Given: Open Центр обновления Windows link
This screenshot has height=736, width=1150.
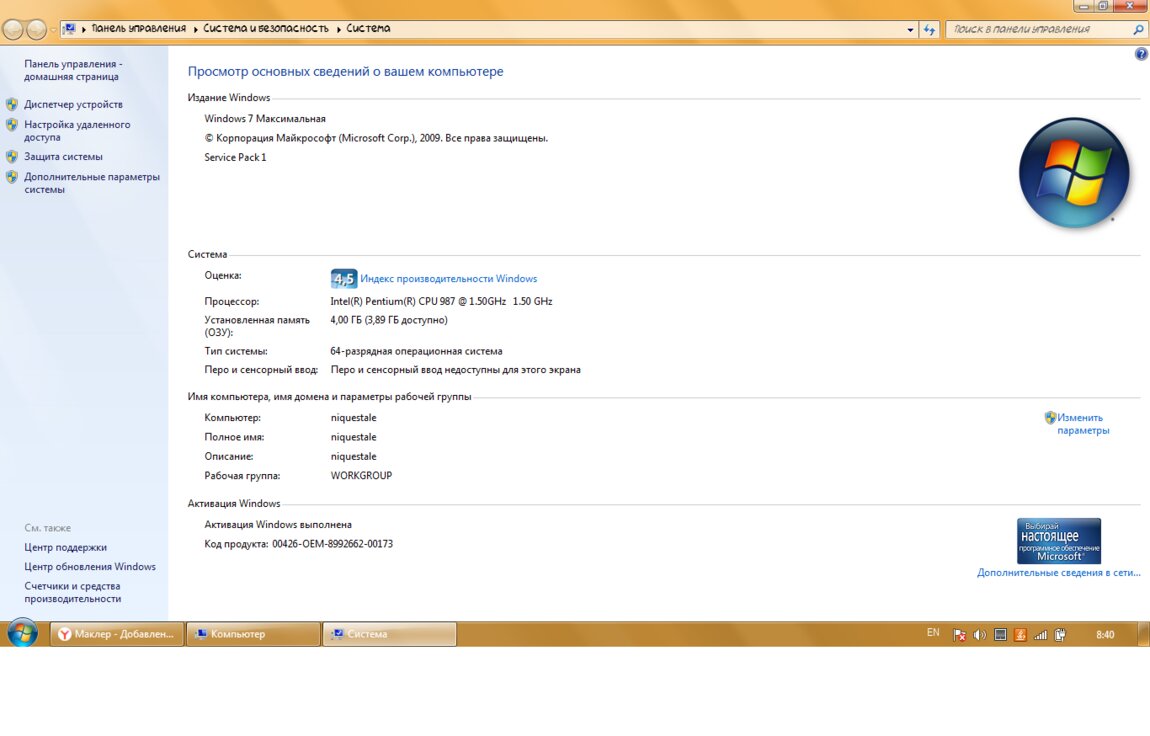Looking at the screenshot, I should 90,567.
